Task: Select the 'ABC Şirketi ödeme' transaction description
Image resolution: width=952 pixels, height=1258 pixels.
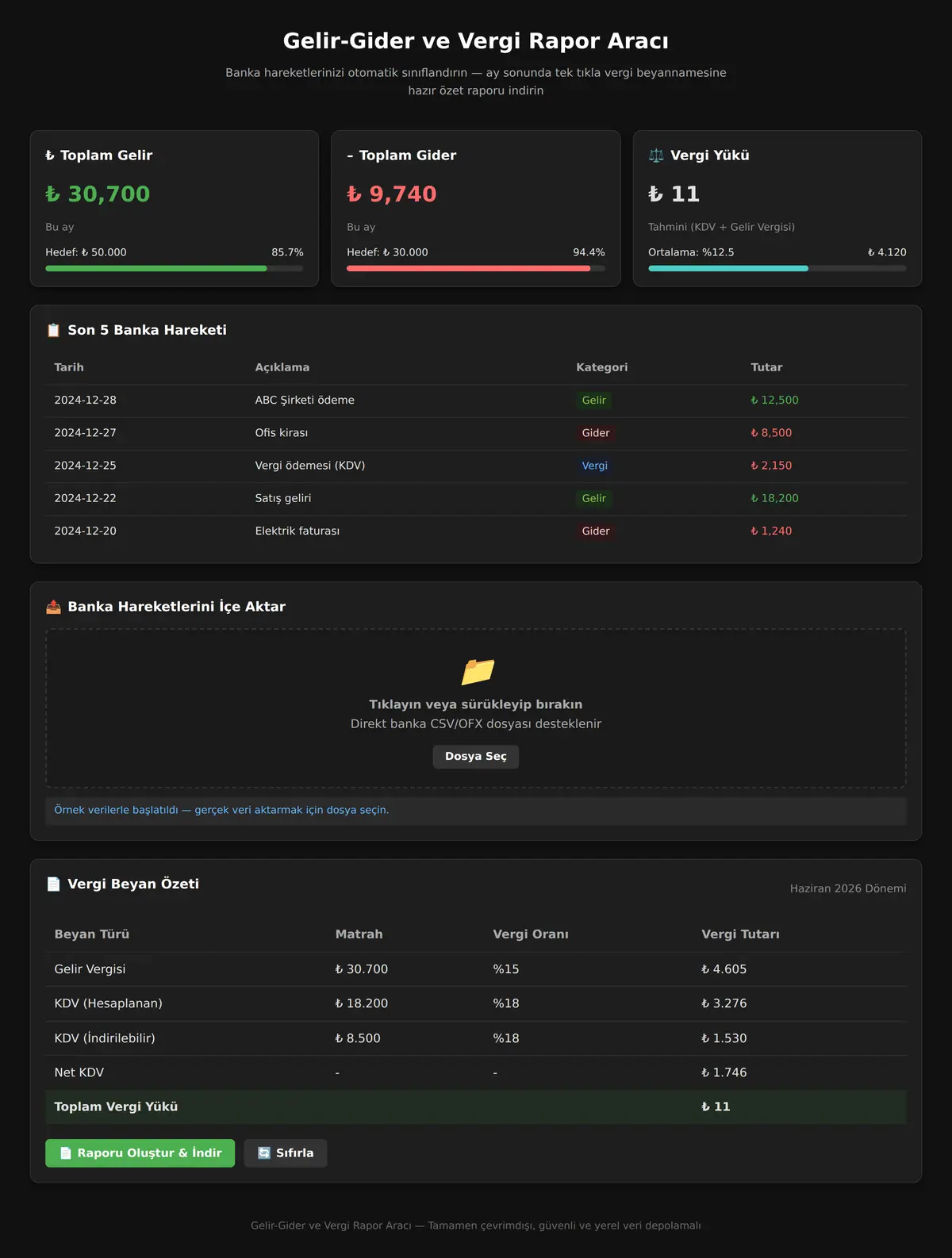Action: click(305, 401)
